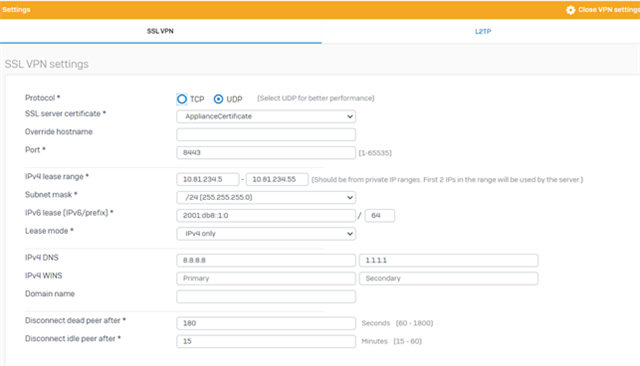Image resolution: width=640 pixels, height=366 pixels.
Task: Expand the Subnet mask dropdown
Action: point(266,197)
